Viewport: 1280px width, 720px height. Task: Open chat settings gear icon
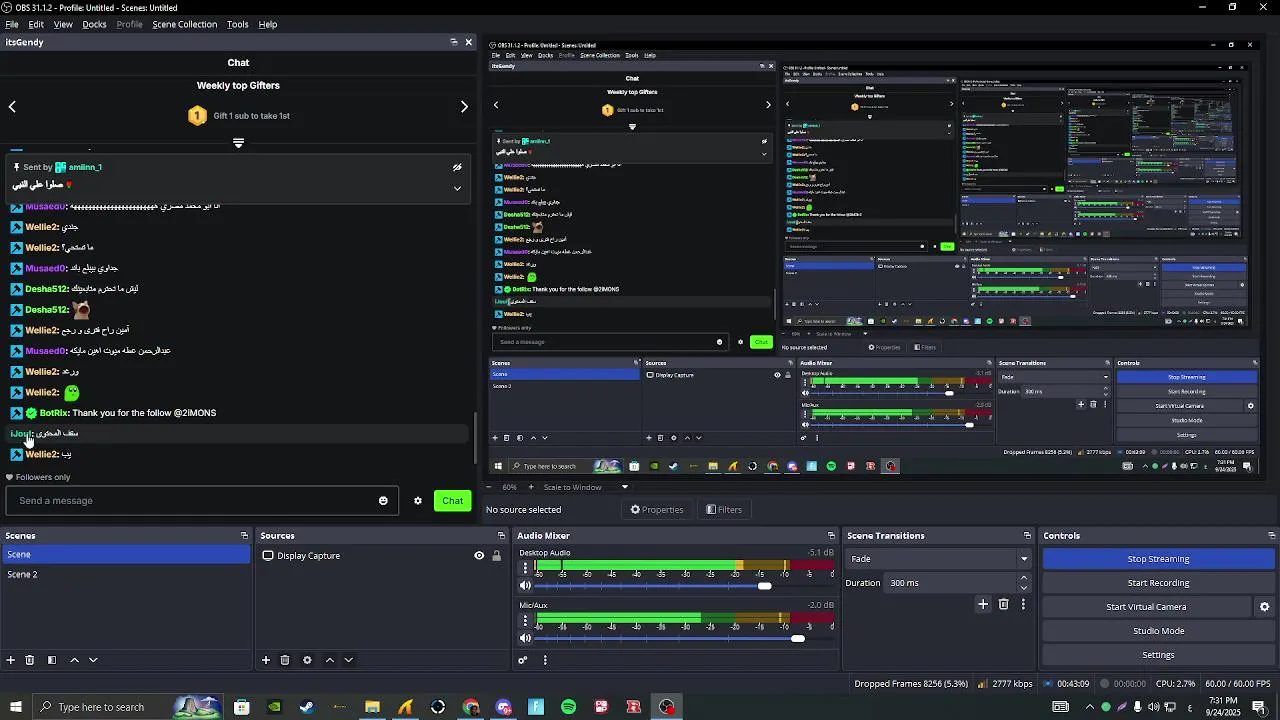coord(418,501)
